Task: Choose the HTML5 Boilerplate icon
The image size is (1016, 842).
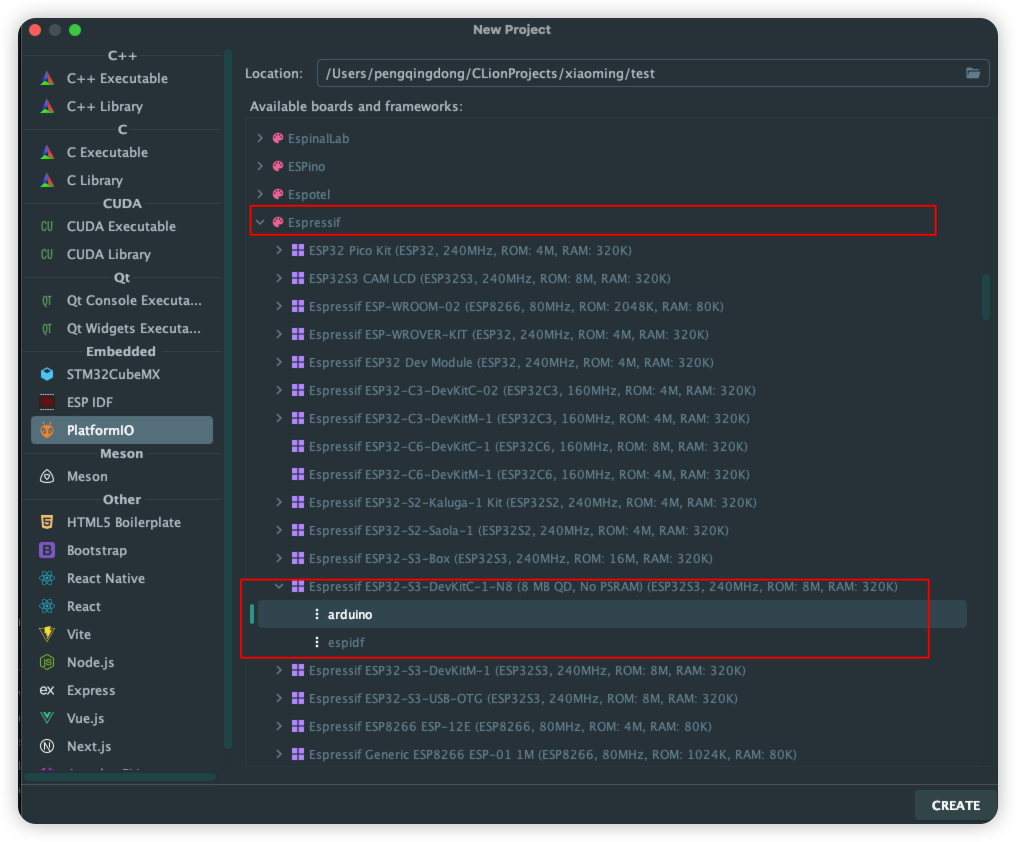Action: (x=47, y=522)
